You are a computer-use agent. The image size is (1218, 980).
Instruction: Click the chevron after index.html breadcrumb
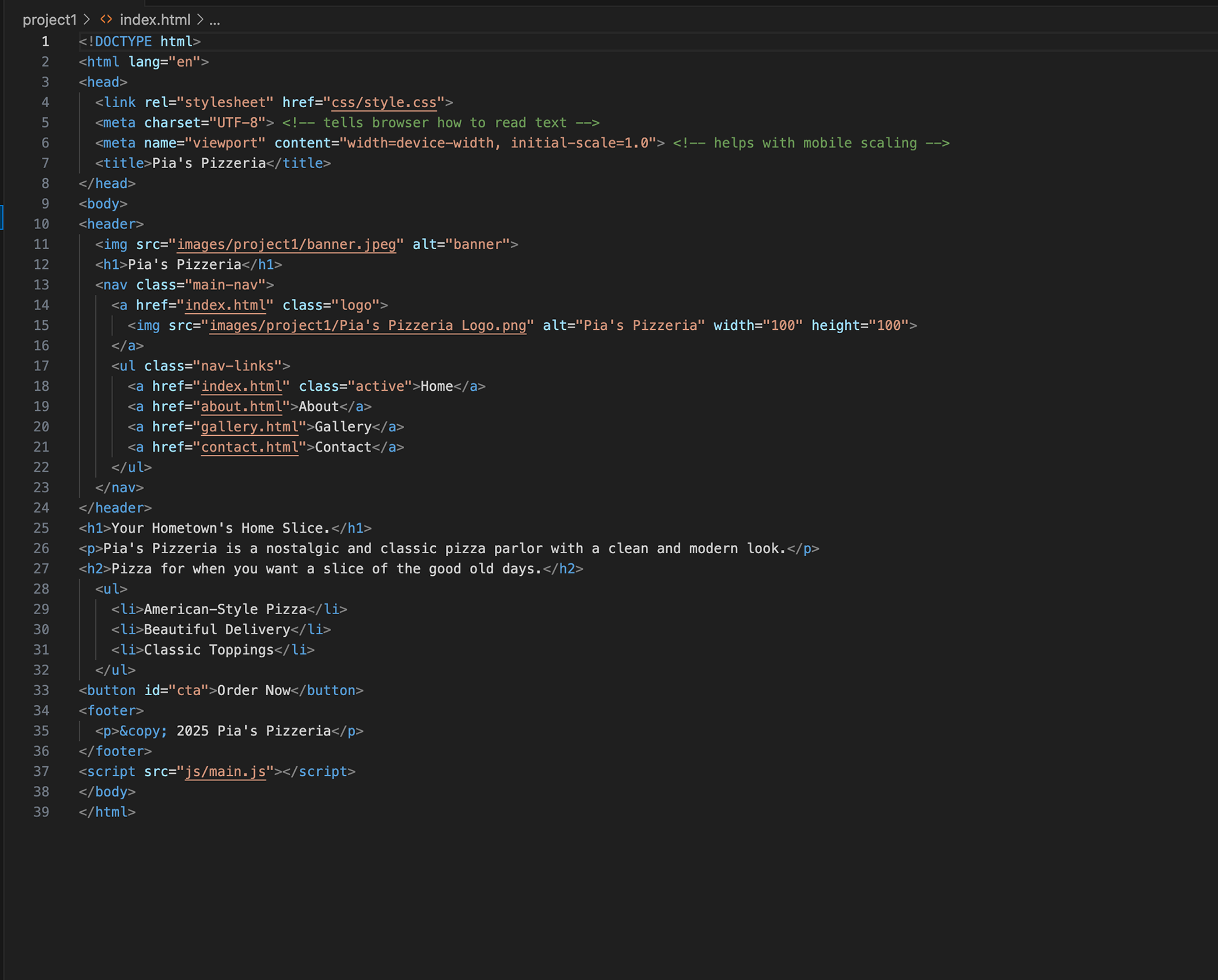pyautogui.click(x=200, y=20)
